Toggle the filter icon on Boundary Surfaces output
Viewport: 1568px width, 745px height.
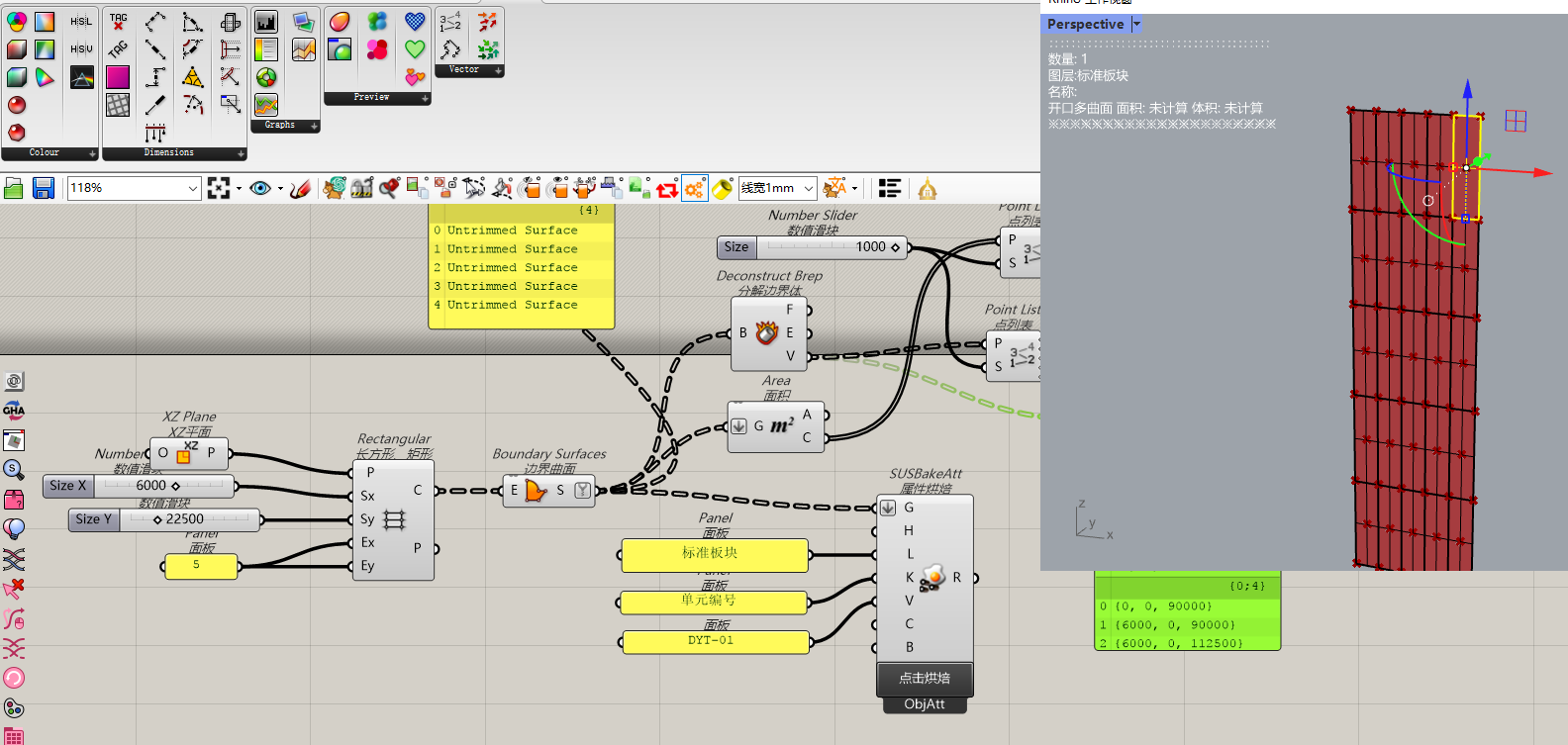click(582, 490)
